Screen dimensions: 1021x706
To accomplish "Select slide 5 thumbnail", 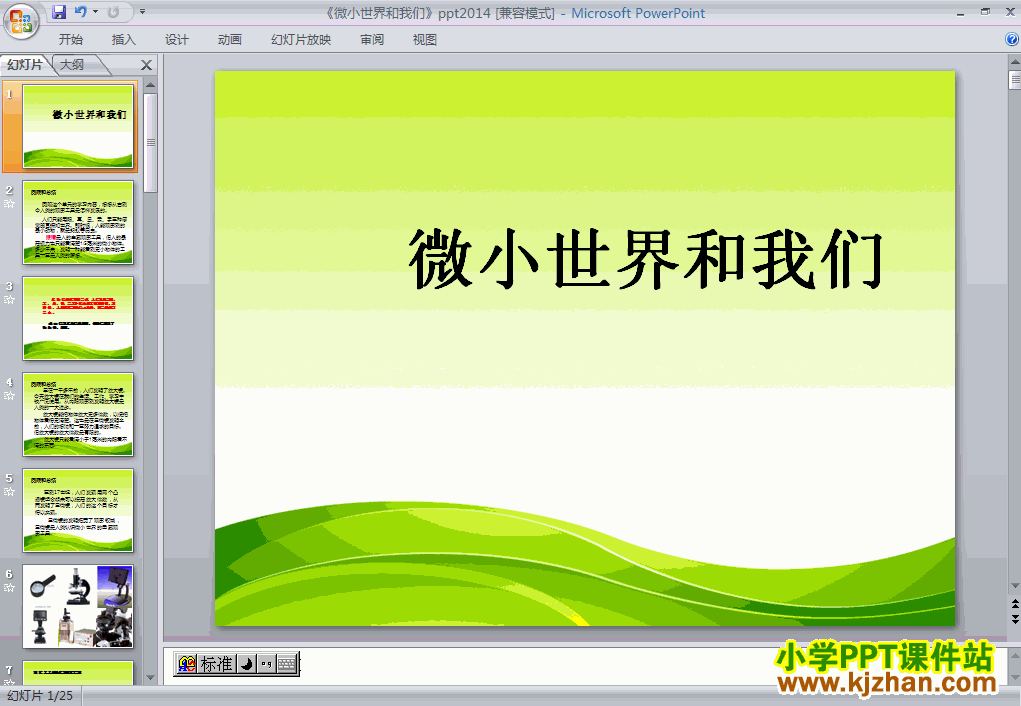I will point(78,510).
